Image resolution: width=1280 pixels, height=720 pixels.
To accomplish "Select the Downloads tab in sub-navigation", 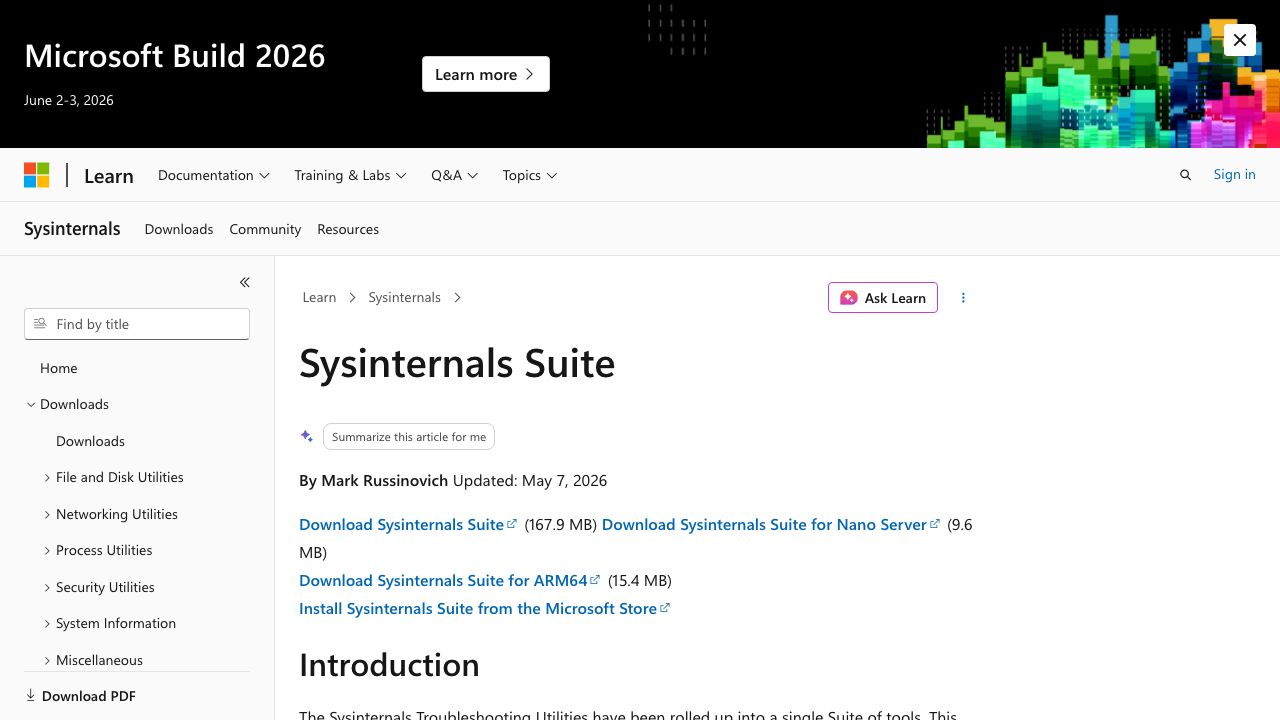I will (x=179, y=229).
